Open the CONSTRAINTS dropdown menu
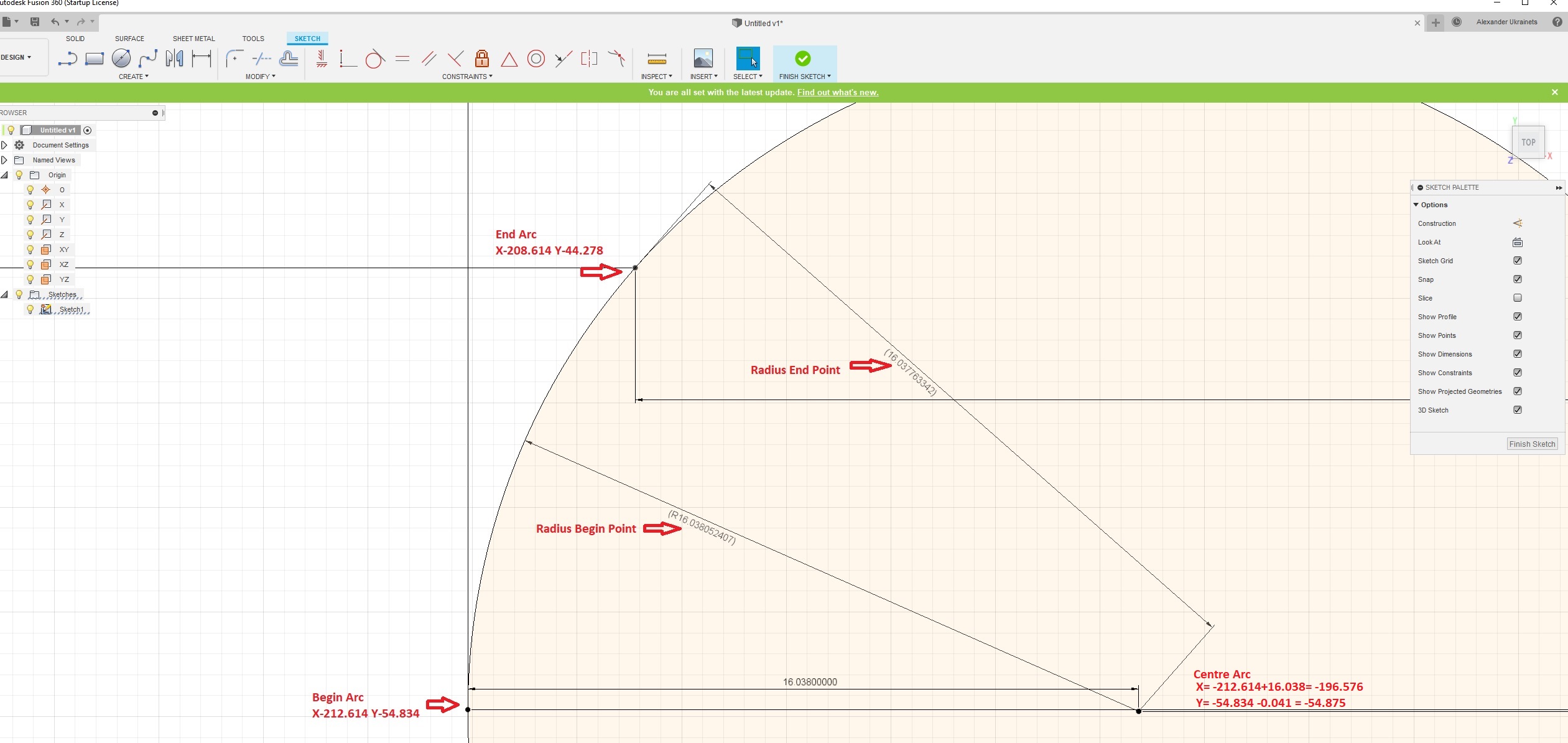1568x743 pixels. click(467, 77)
